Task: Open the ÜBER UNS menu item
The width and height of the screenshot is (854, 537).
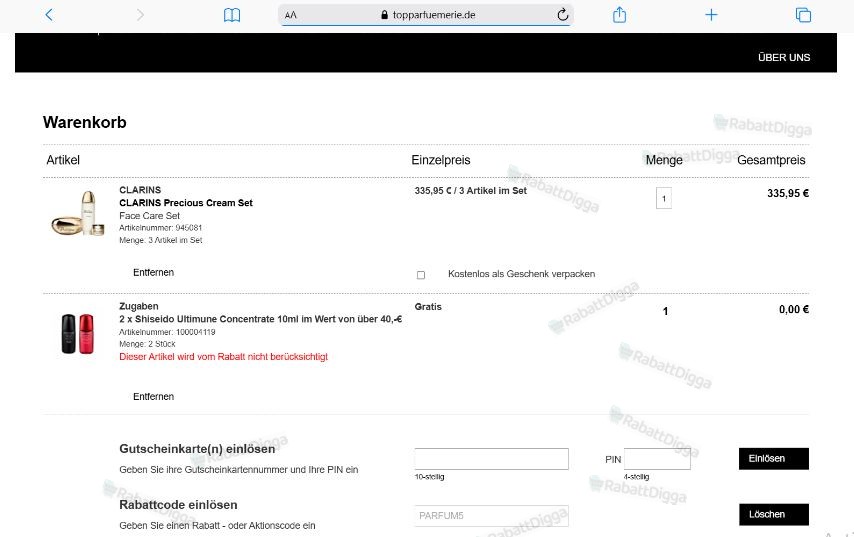Action: (784, 57)
